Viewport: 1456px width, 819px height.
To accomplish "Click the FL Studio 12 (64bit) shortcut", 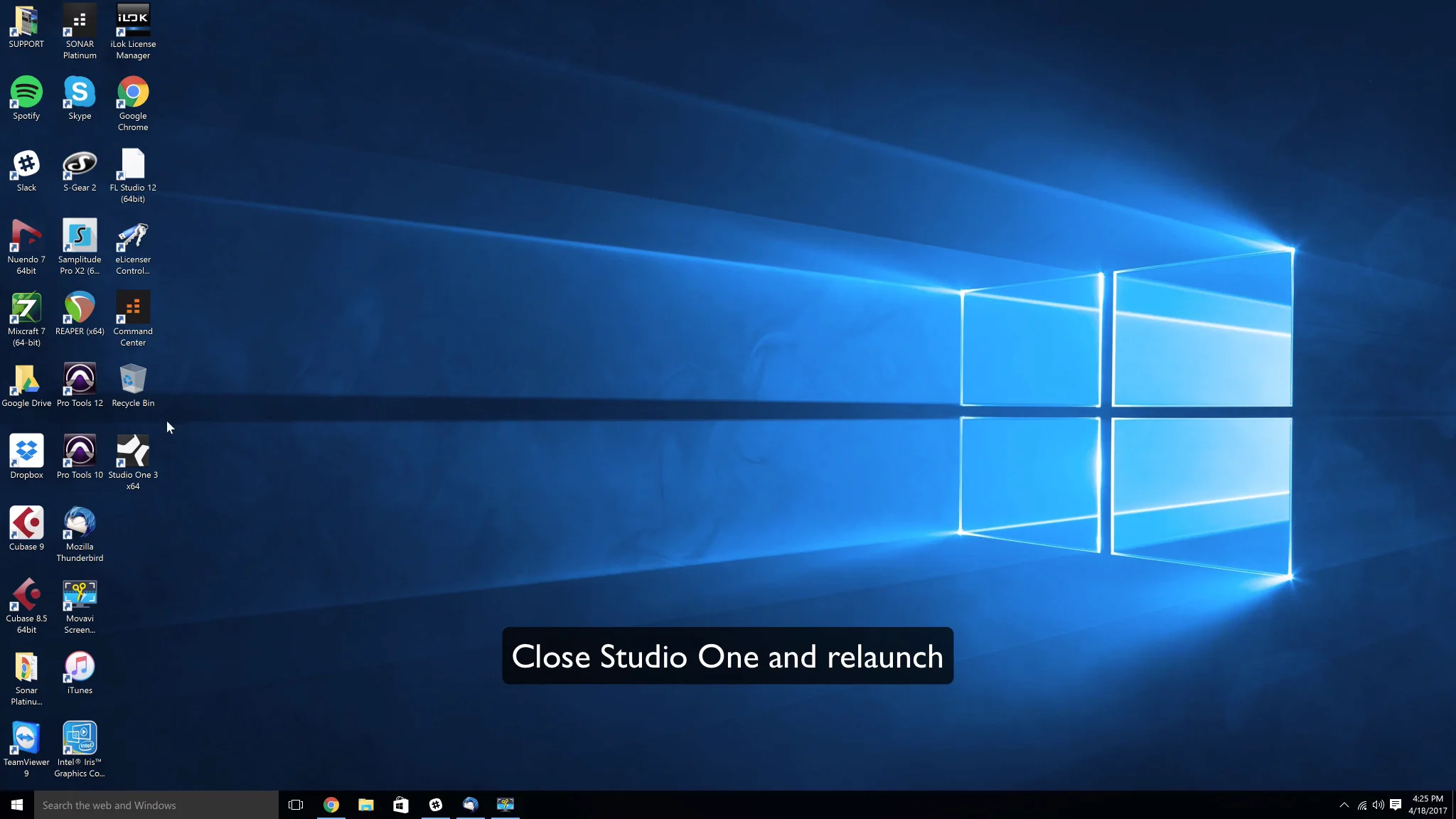I will (x=133, y=176).
